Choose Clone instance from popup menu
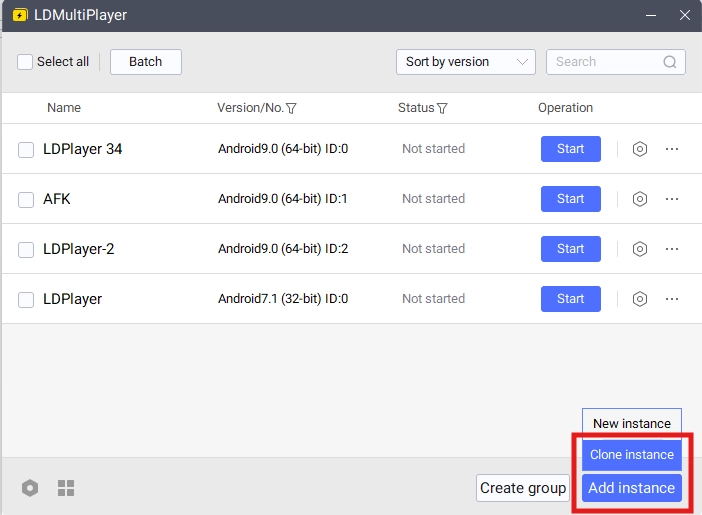 coord(631,455)
